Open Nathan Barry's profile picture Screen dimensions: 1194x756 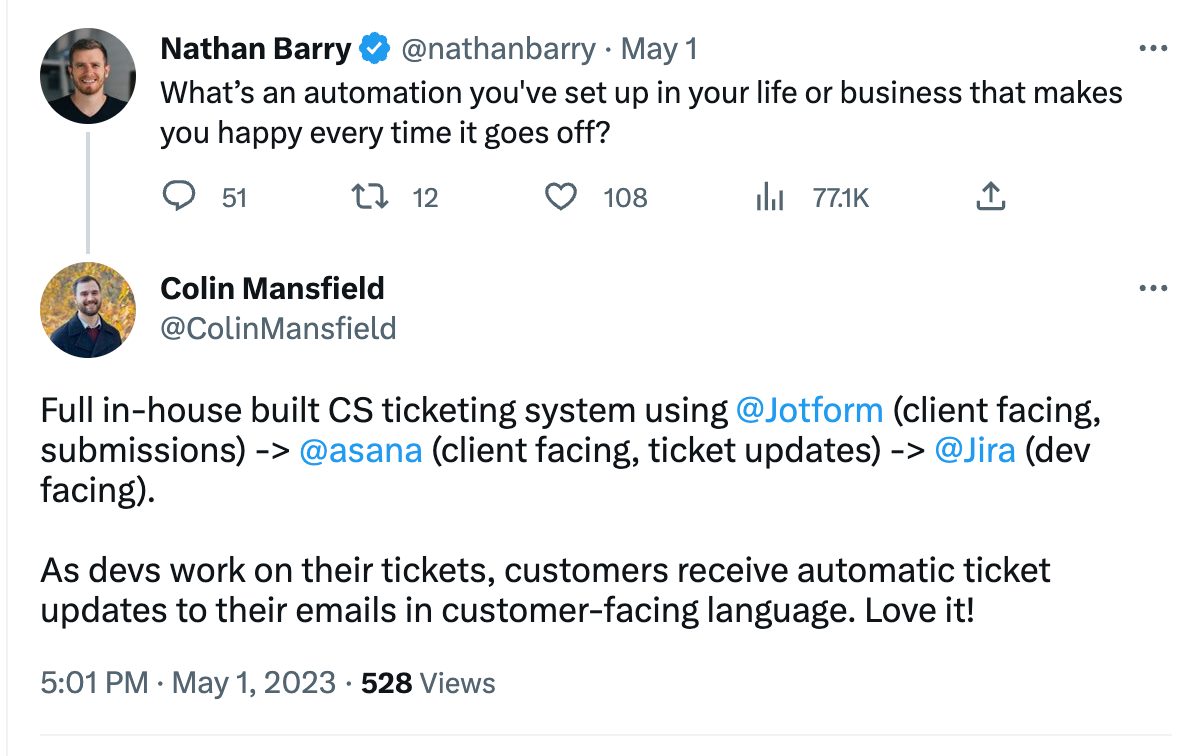[x=87, y=76]
